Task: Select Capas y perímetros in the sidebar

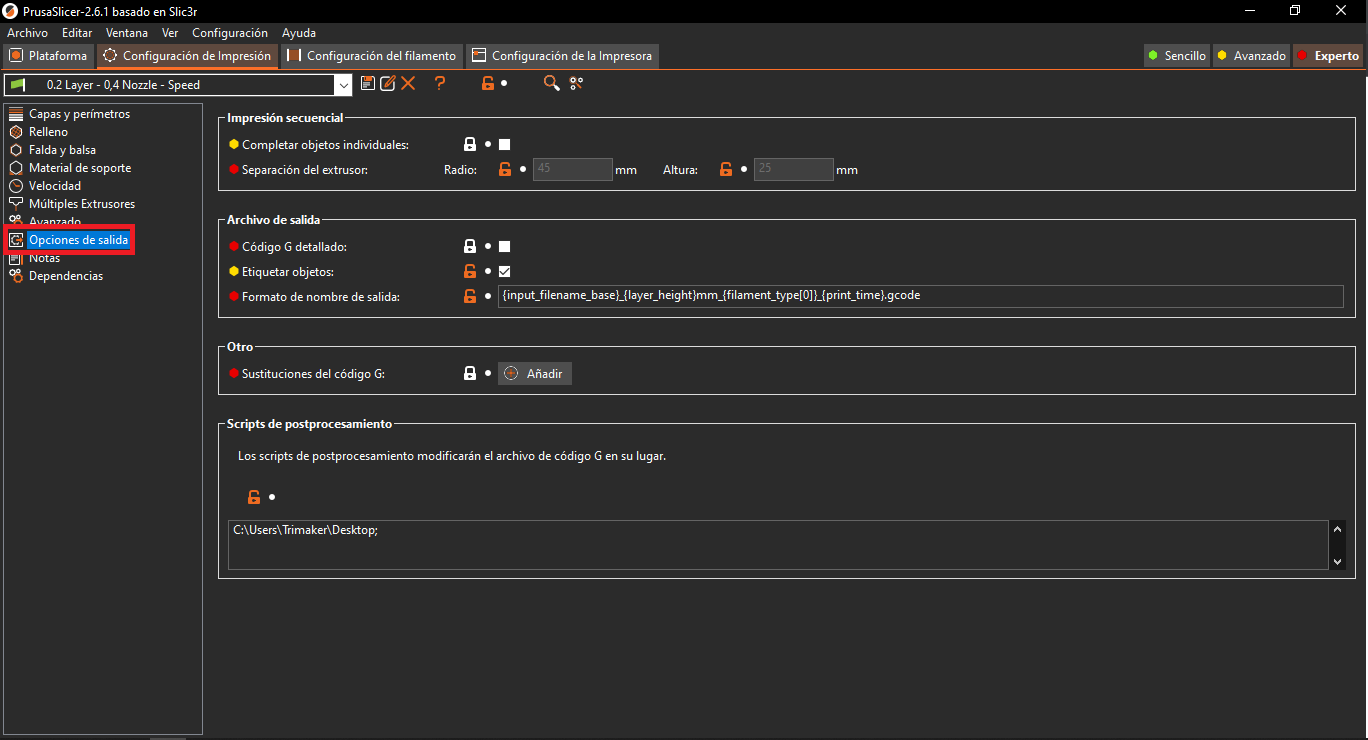Action: [79, 114]
